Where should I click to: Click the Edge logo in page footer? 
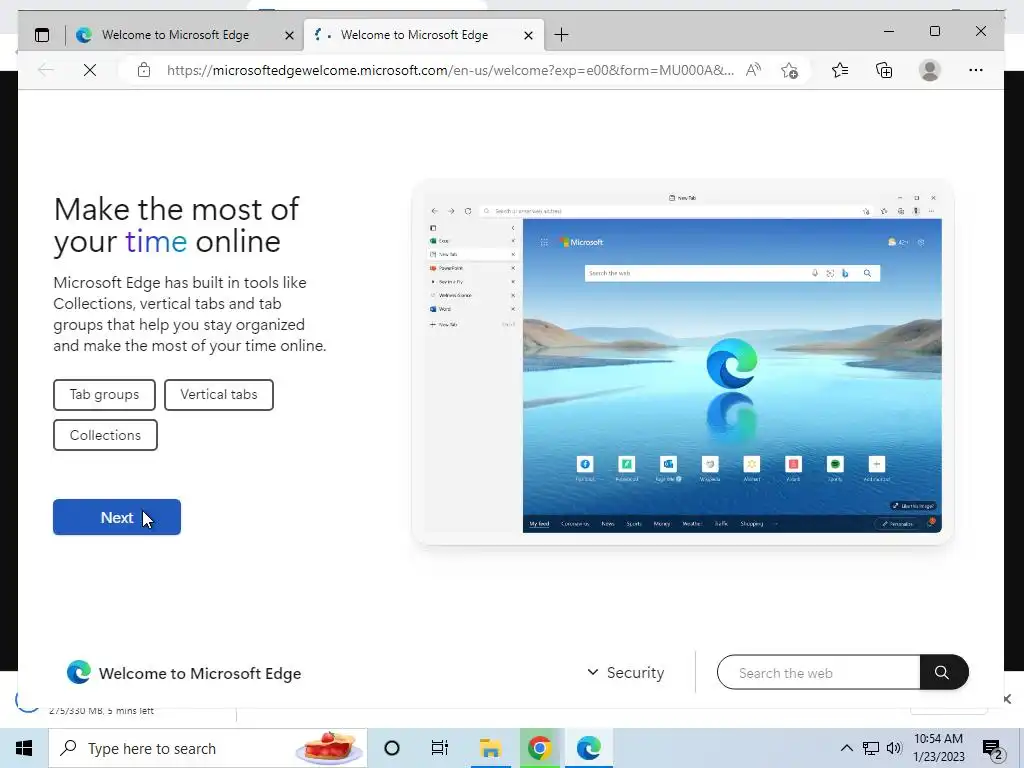tap(79, 673)
